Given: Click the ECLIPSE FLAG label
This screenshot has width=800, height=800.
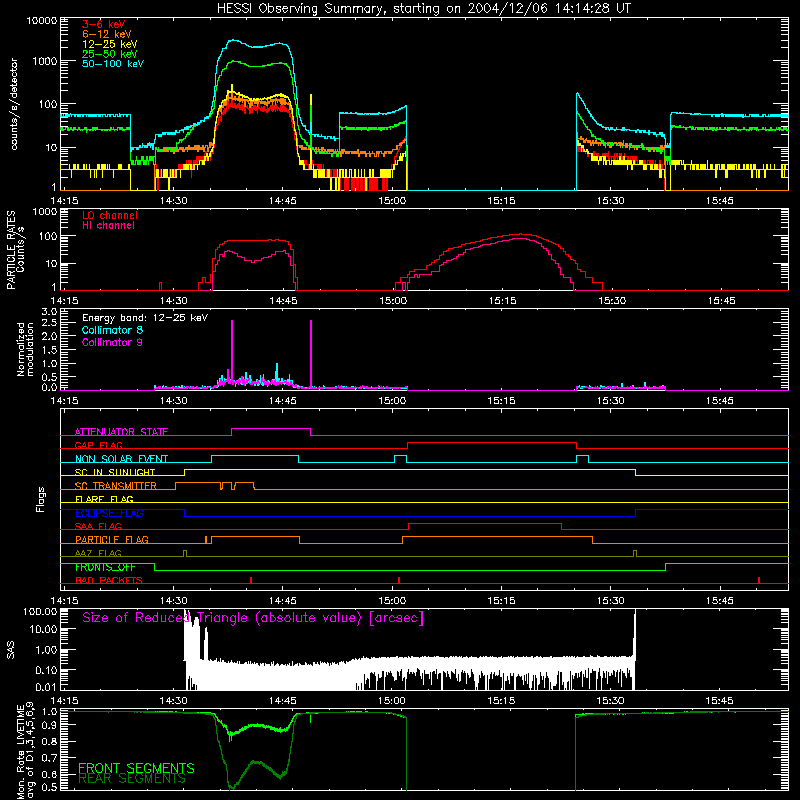Looking at the screenshot, I should tap(109, 513).
